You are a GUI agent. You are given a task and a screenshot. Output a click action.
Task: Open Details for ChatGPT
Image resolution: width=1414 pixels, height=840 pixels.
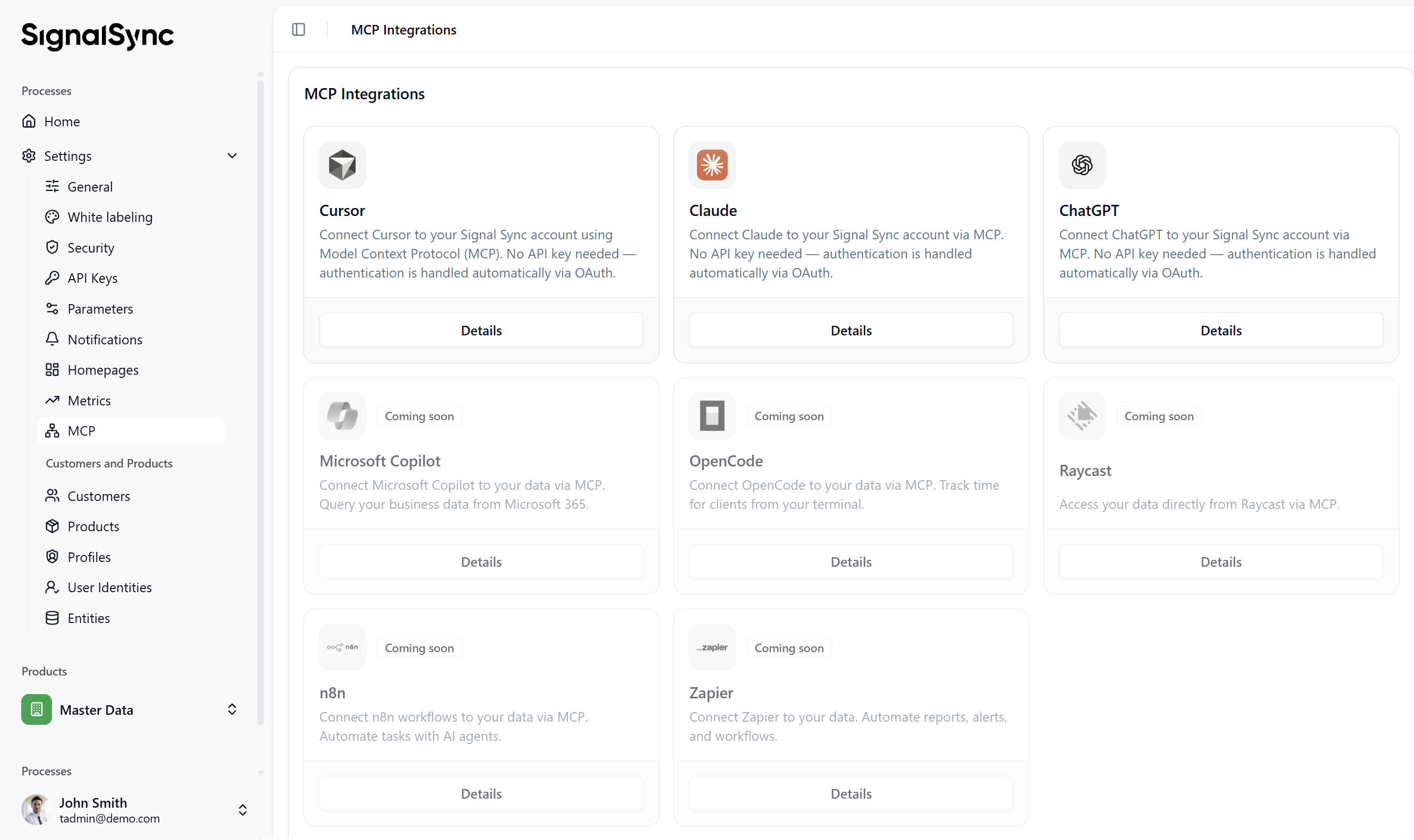[1221, 330]
